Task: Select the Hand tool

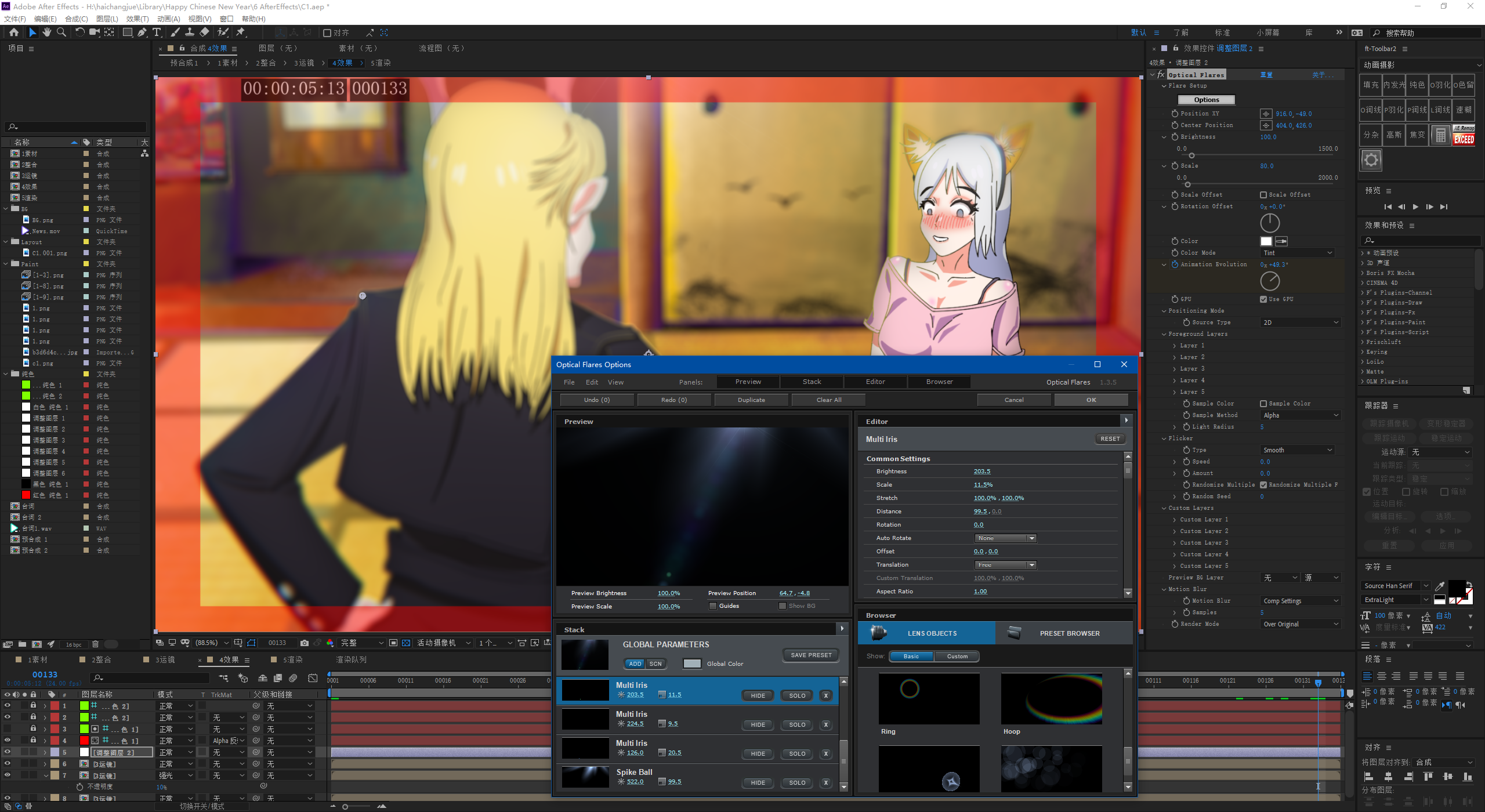Action: pyautogui.click(x=47, y=32)
